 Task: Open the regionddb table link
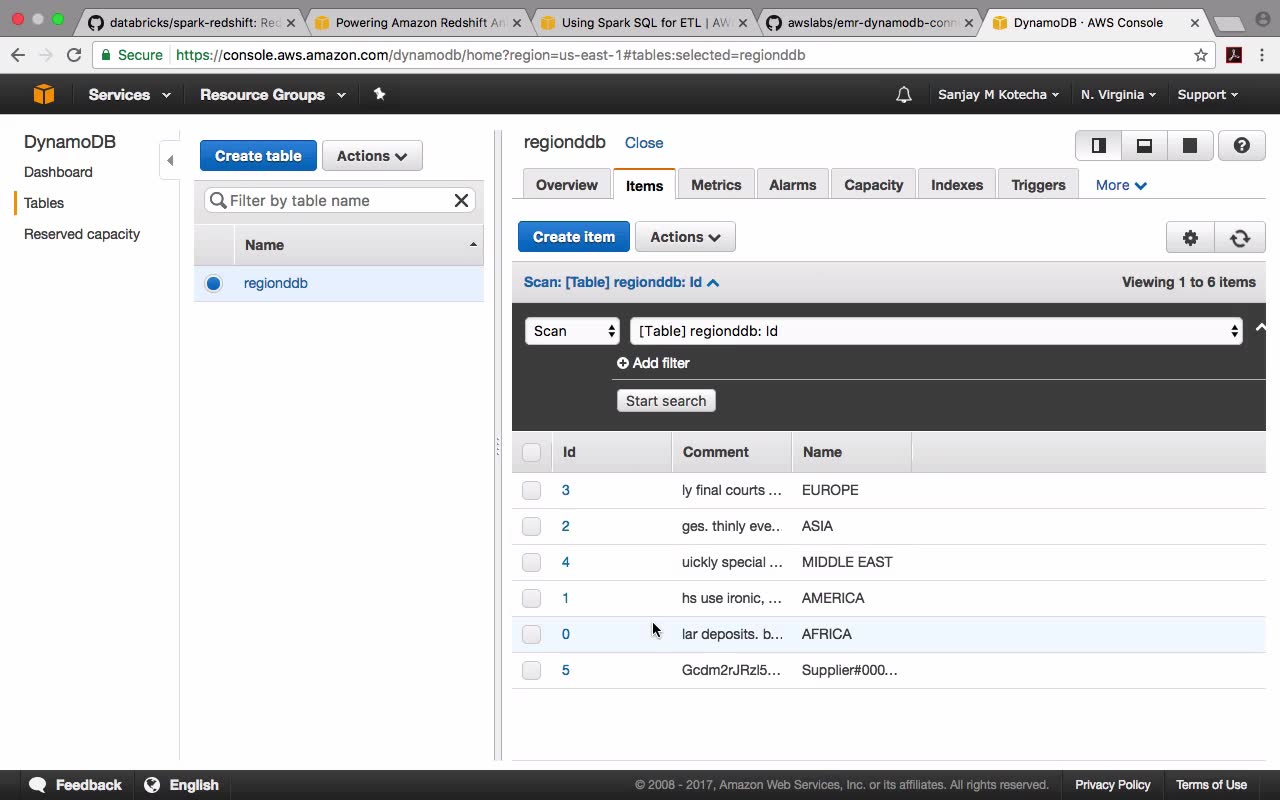click(x=276, y=283)
